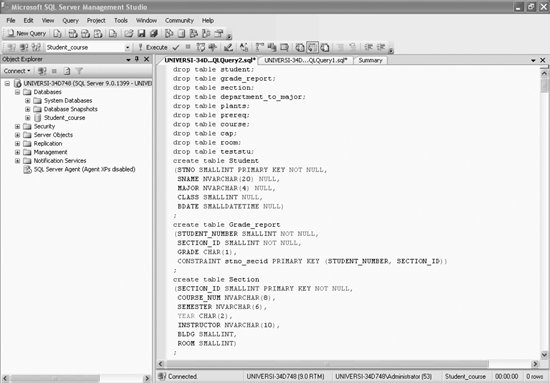Image resolution: width=550 pixels, height=383 pixels.
Task: Expand the Security folder node
Action: click(x=18, y=126)
